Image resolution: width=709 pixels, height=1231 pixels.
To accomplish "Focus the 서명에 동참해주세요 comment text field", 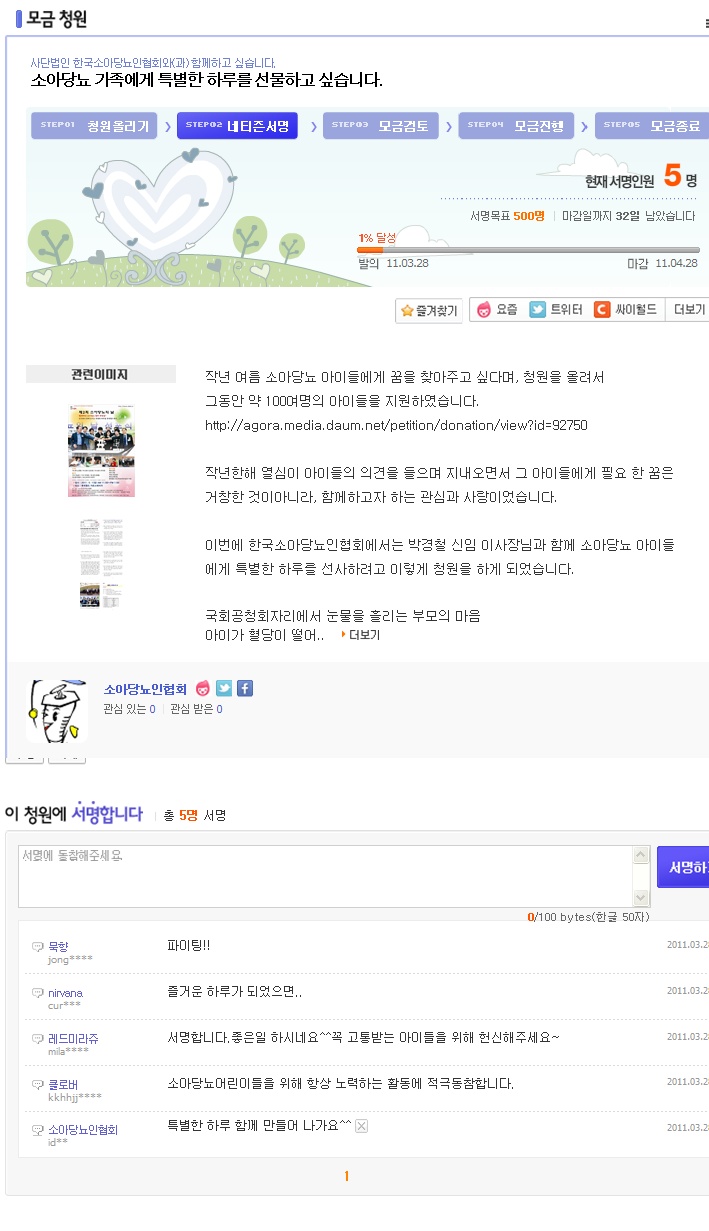I will click(x=326, y=876).
